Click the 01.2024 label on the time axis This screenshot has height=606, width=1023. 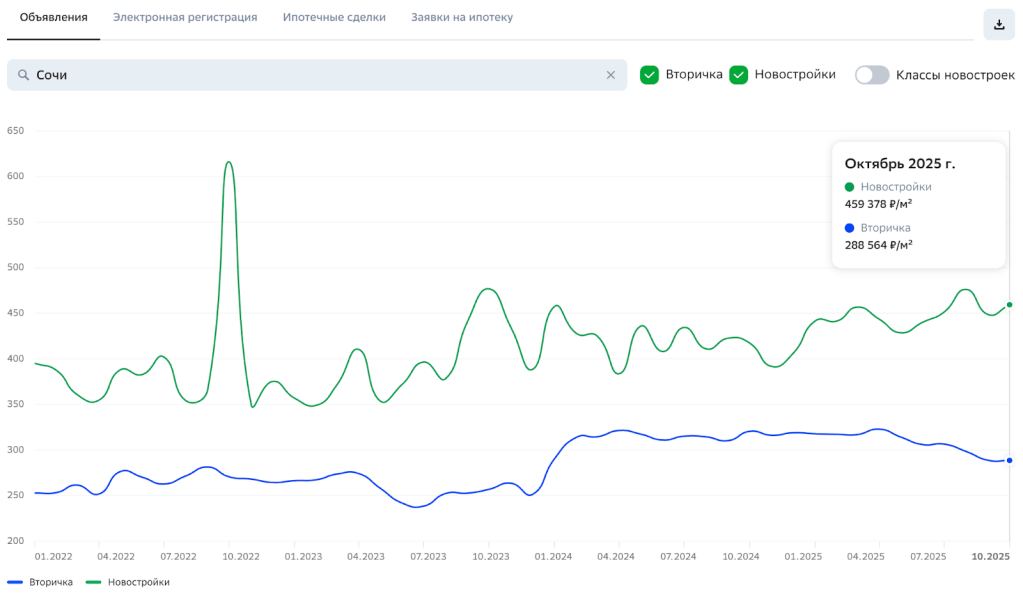tap(553, 556)
